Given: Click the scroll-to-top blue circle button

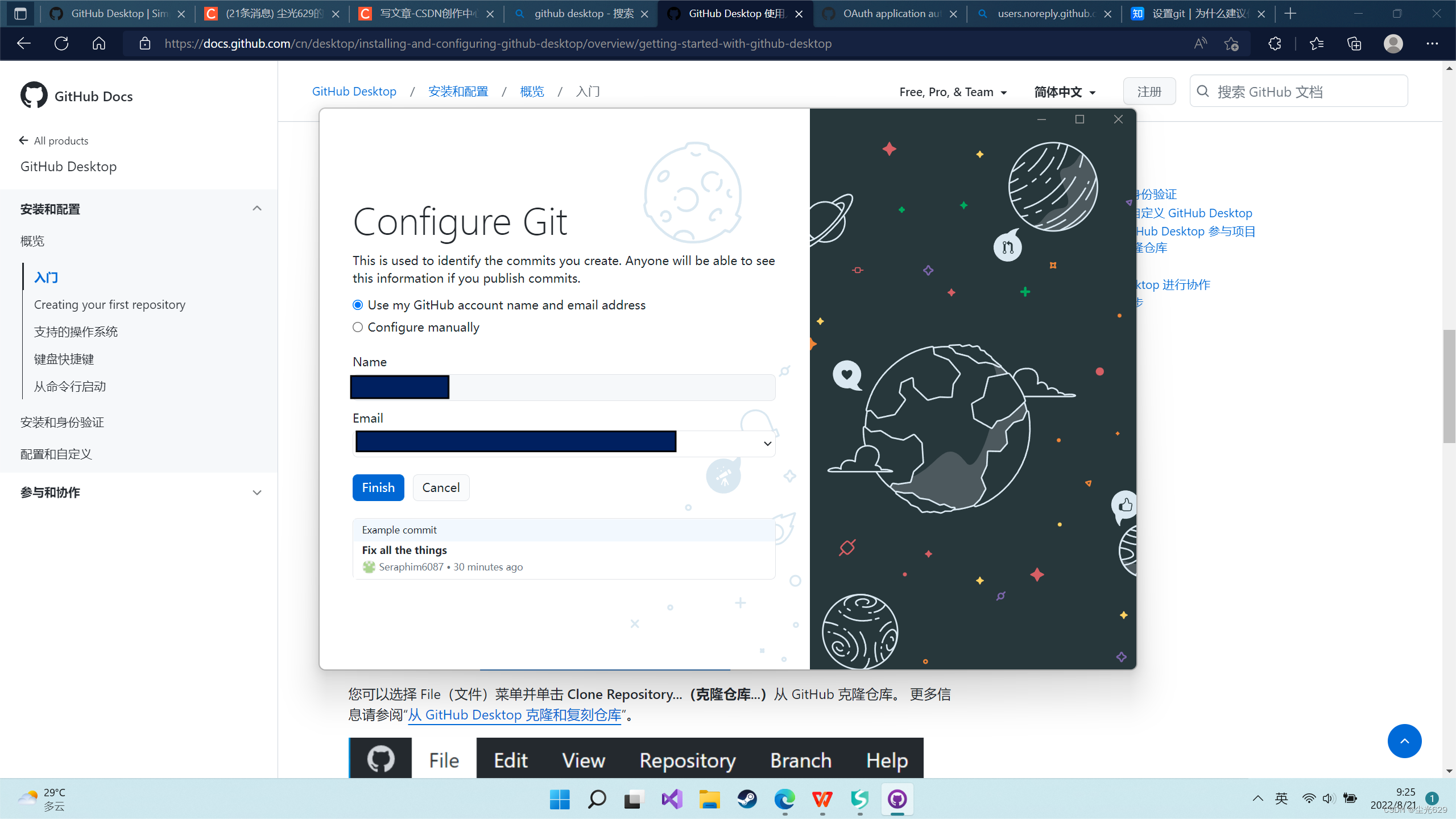Looking at the screenshot, I should pos(1404,741).
